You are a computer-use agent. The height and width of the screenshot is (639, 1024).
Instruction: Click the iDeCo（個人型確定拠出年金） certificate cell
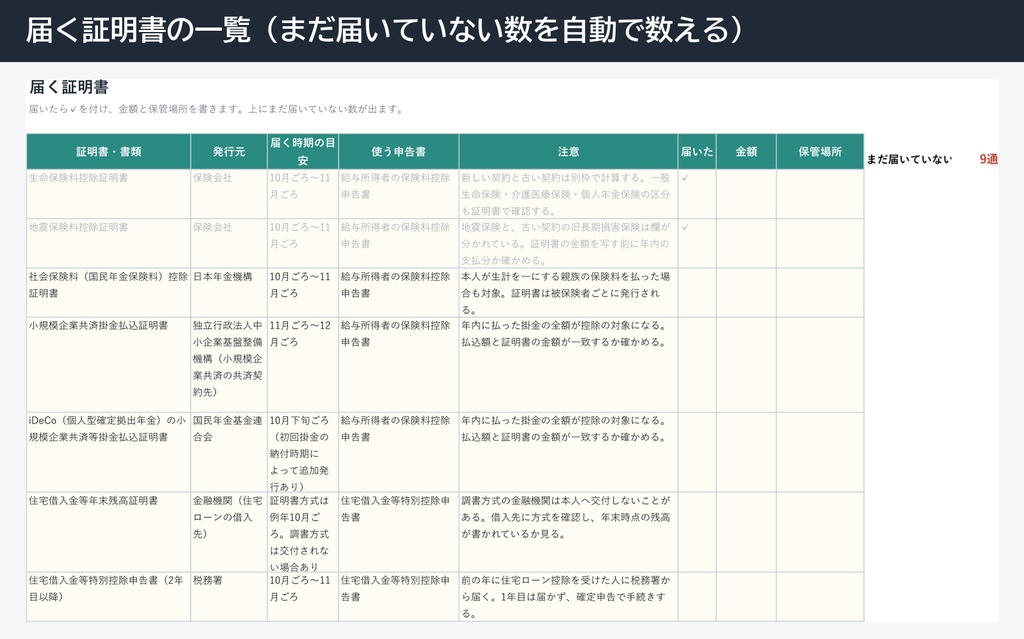108,452
